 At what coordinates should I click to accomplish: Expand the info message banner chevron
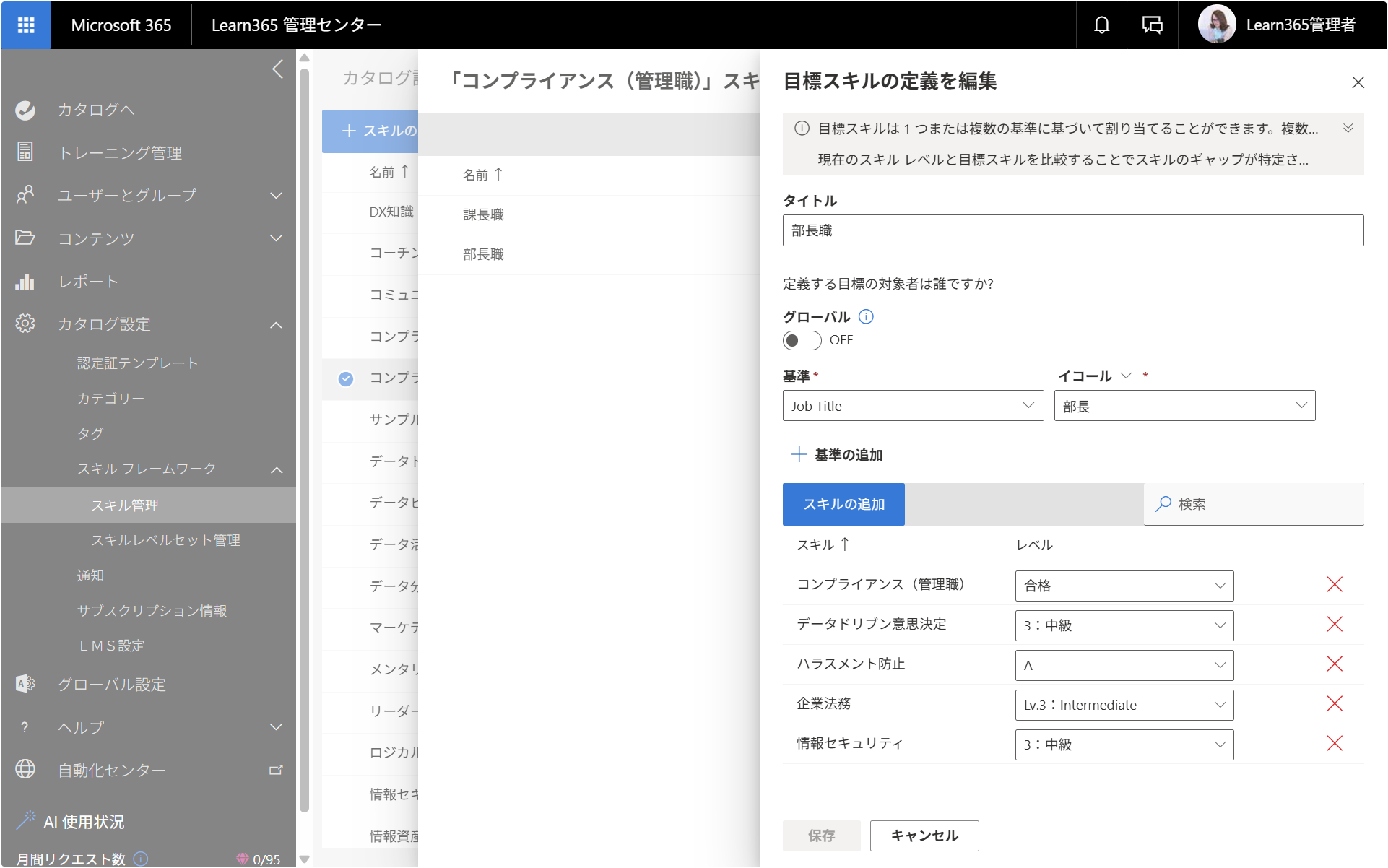coord(1348,129)
